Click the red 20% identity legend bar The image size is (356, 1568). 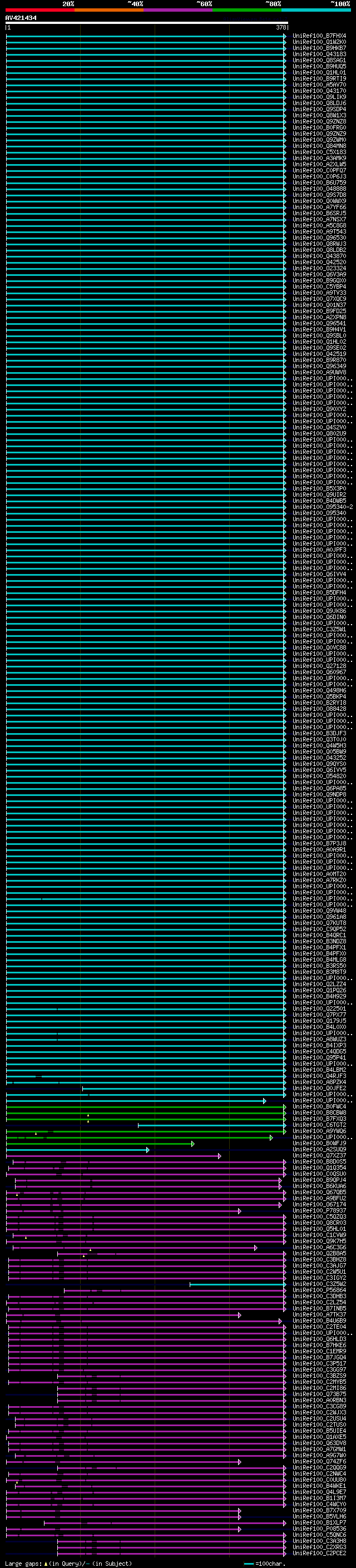(x=39, y=10)
